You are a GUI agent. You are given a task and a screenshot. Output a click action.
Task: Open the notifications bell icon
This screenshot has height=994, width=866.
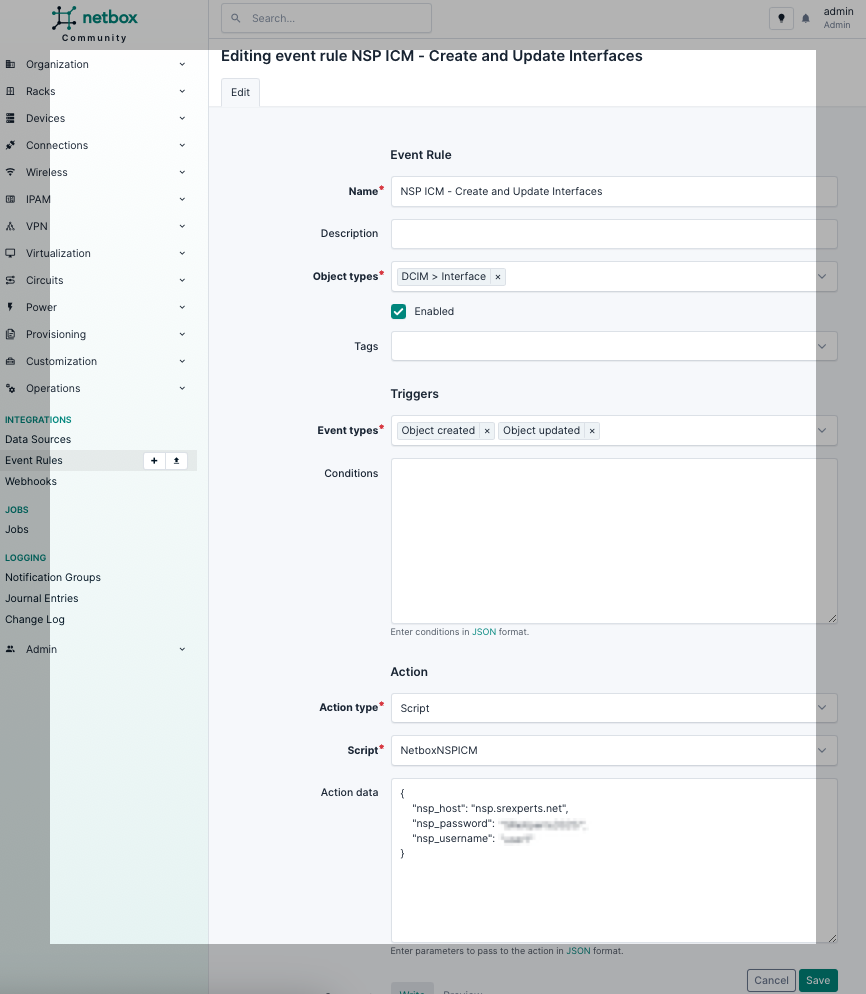(x=805, y=18)
